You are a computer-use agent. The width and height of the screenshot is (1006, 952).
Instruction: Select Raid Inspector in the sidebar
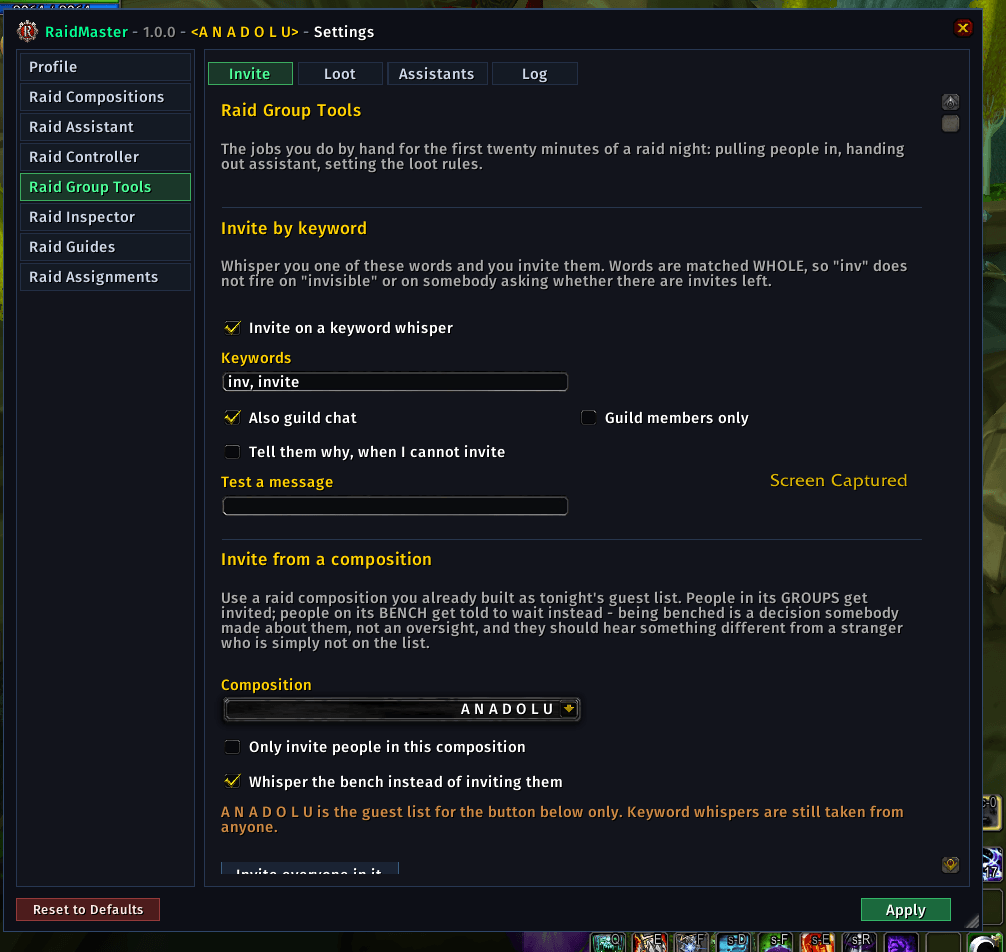pos(105,217)
